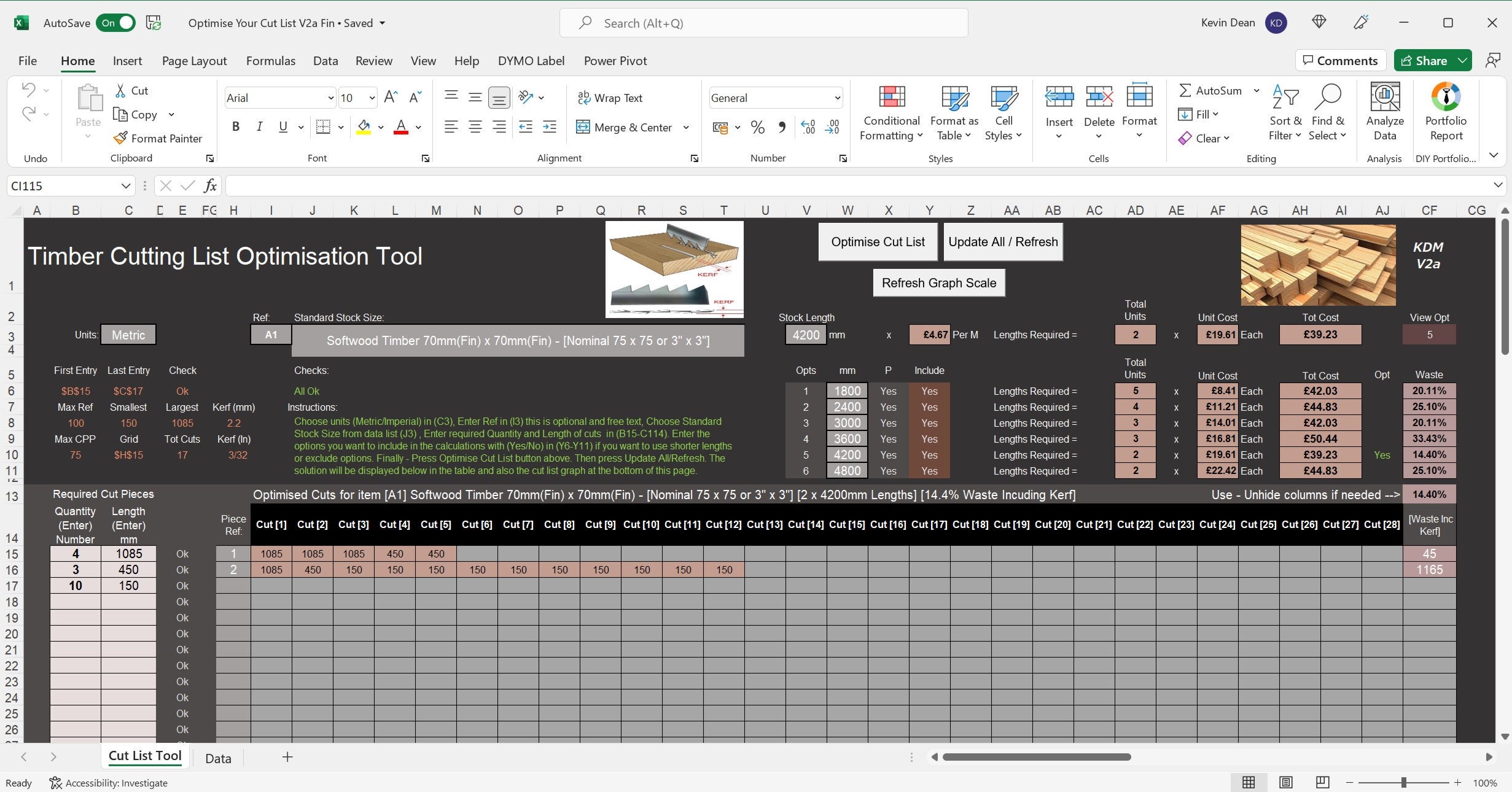The width and height of the screenshot is (1512, 792).
Task: Open Conditional Formatting icon
Action: (x=892, y=97)
